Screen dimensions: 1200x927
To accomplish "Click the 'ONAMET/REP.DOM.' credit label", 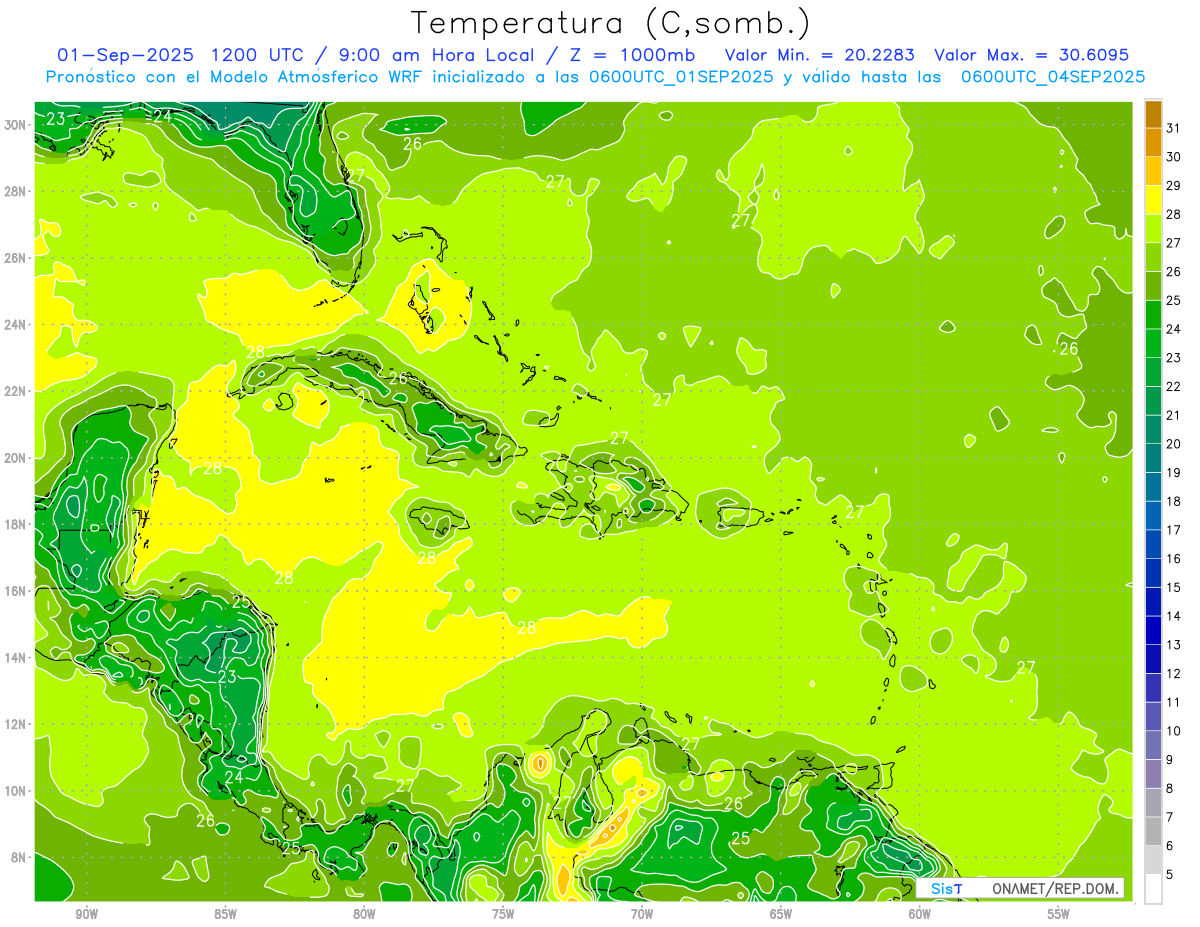I will (1055, 889).
